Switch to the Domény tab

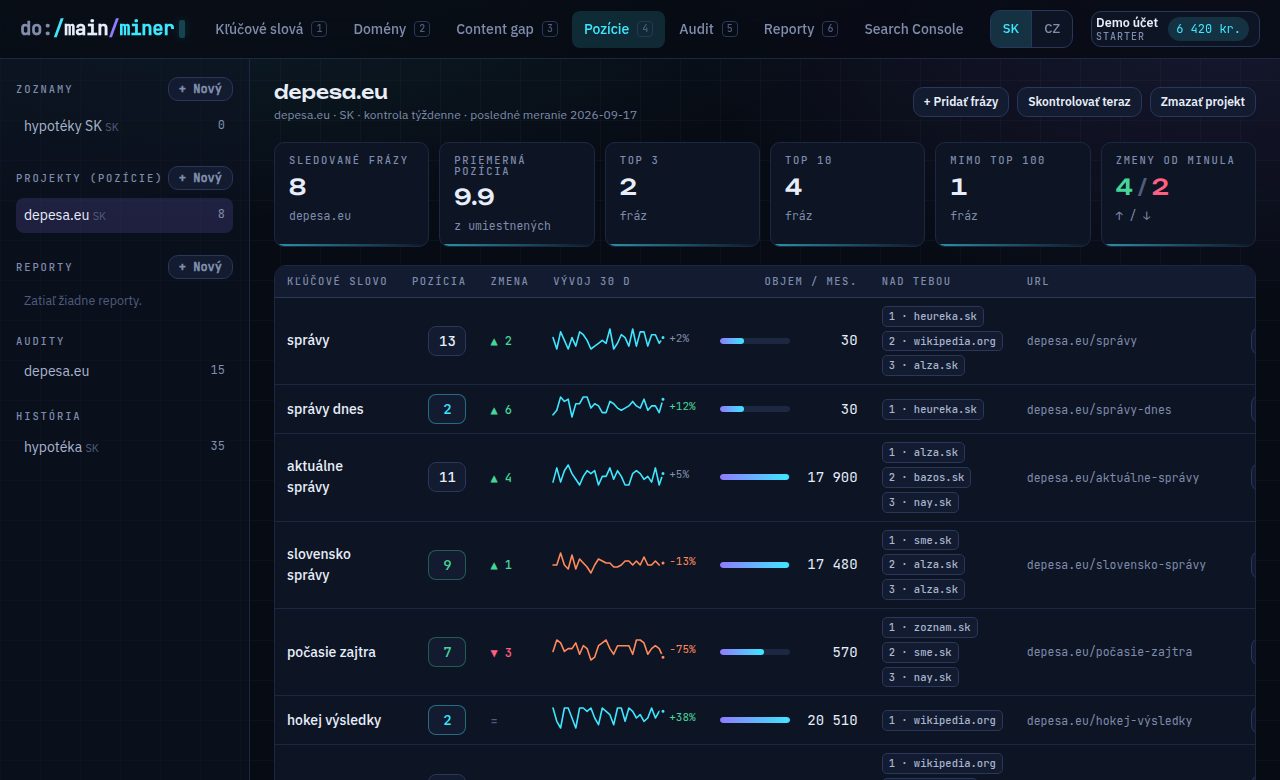(391, 29)
